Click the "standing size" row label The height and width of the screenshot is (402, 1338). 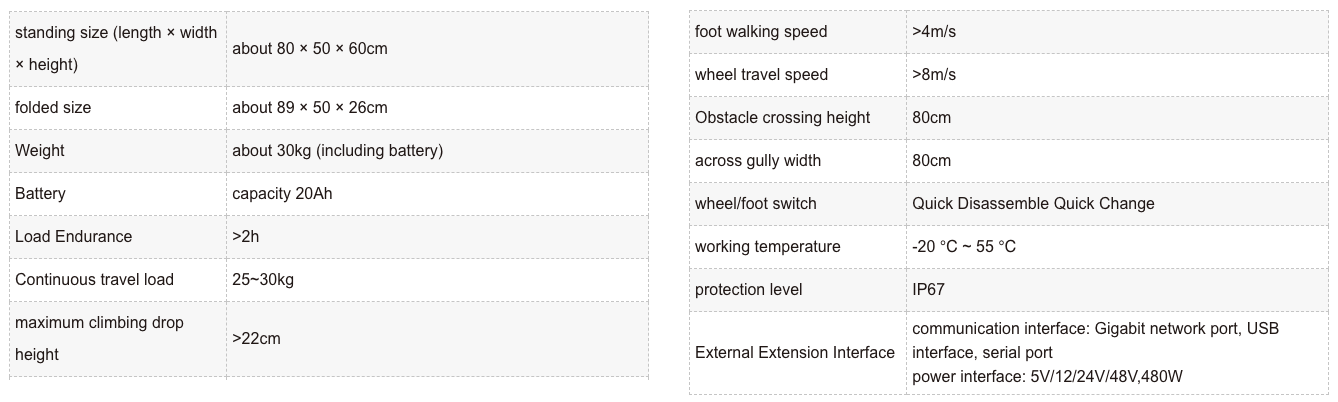116,48
